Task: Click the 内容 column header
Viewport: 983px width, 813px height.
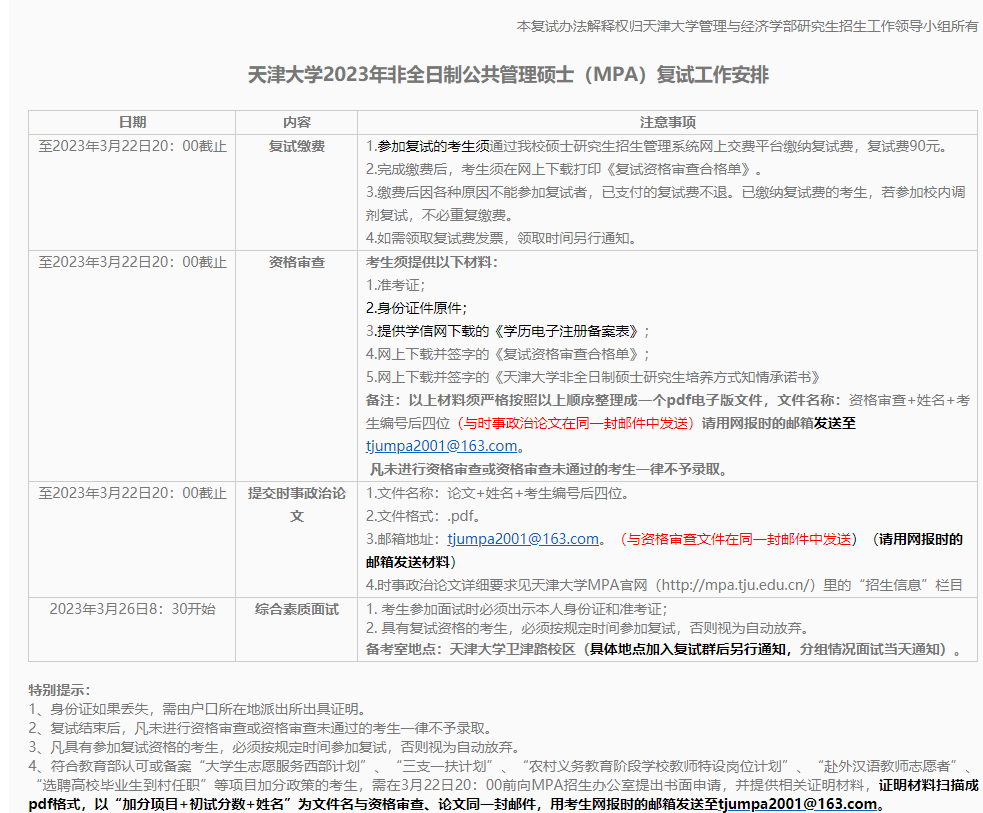Action: pos(297,122)
